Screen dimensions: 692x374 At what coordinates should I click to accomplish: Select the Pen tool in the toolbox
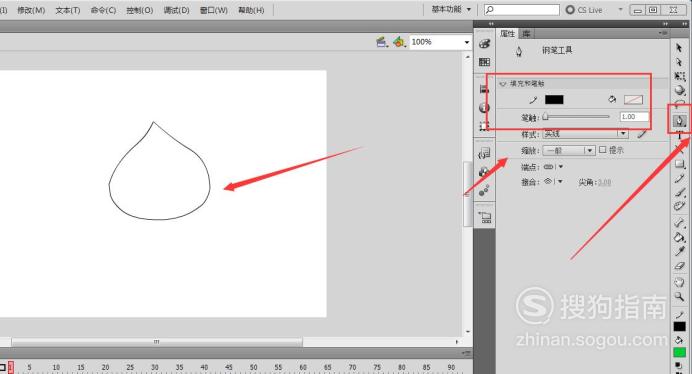click(679, 120)
